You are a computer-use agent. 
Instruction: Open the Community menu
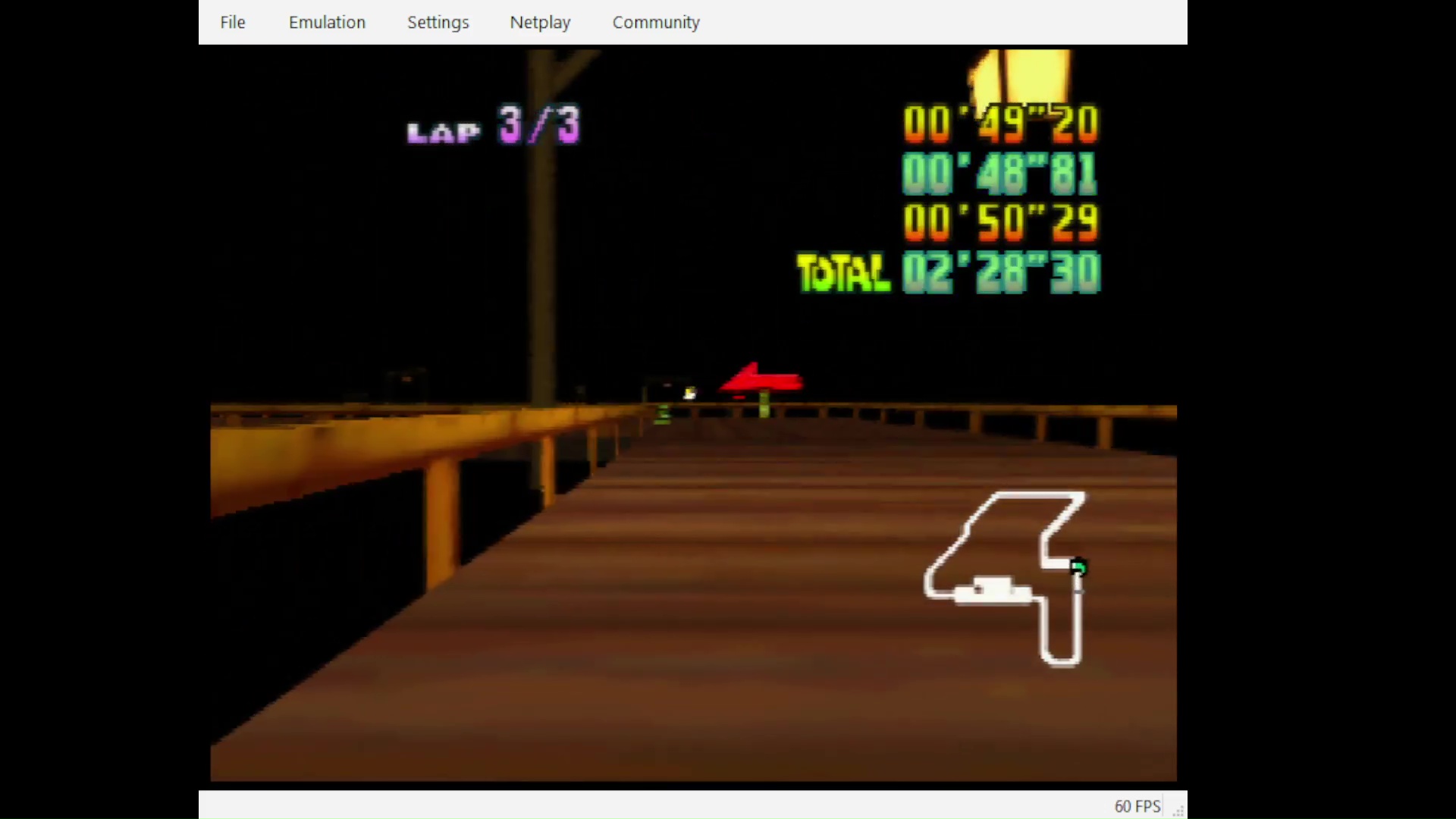(655, 23)
